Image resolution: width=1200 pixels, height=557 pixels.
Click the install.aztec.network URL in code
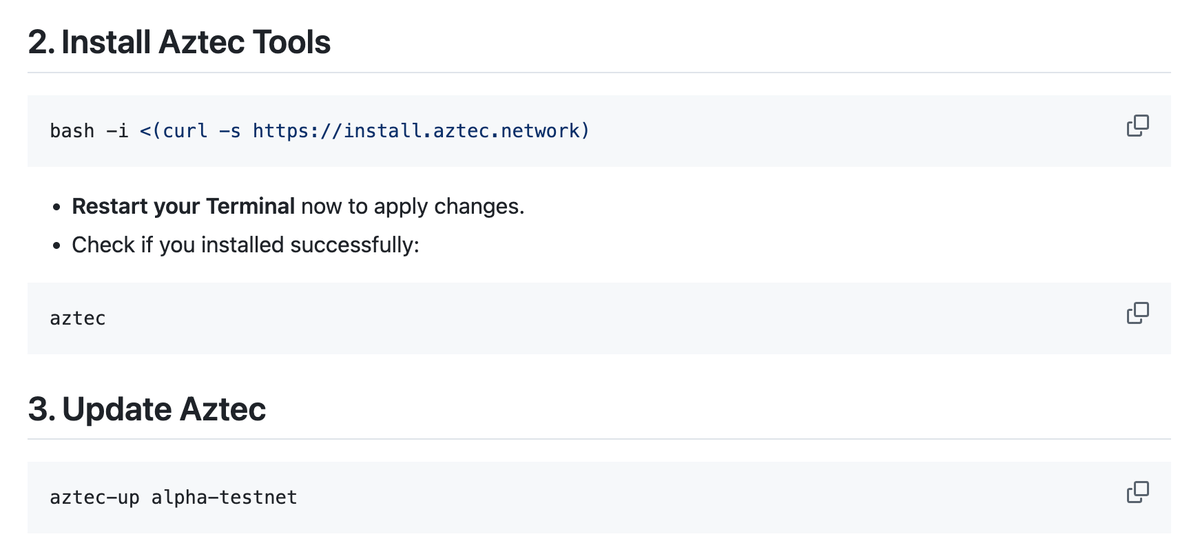coord(420,131)
